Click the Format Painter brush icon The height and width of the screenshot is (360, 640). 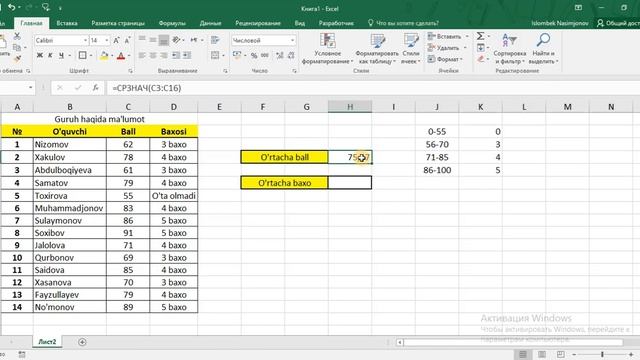point(17,59)
